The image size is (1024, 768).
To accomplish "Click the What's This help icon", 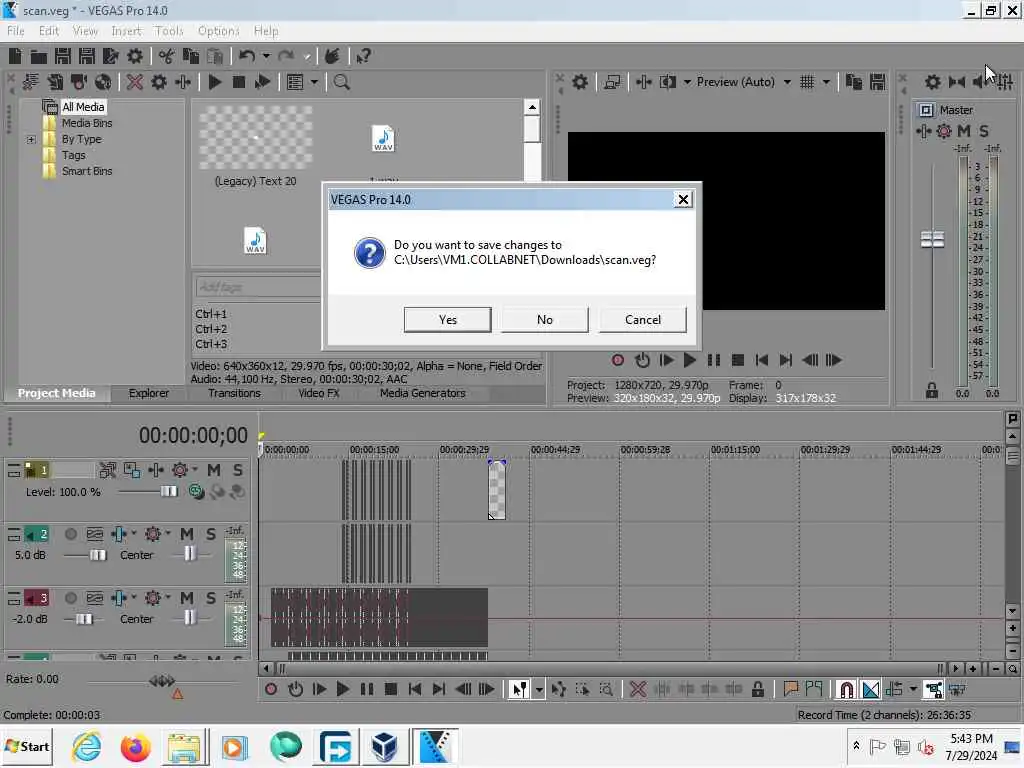I will [x=364, y=56].
